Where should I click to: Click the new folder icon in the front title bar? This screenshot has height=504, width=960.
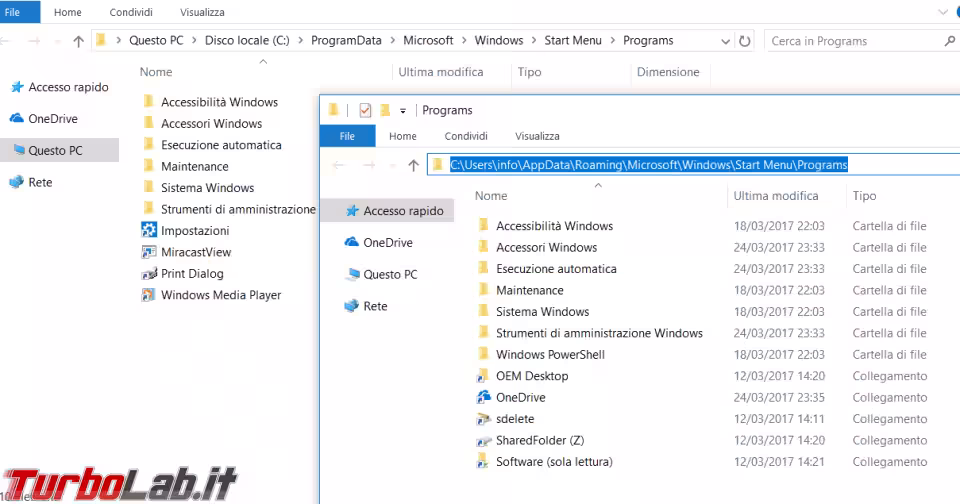coord(384,110)
